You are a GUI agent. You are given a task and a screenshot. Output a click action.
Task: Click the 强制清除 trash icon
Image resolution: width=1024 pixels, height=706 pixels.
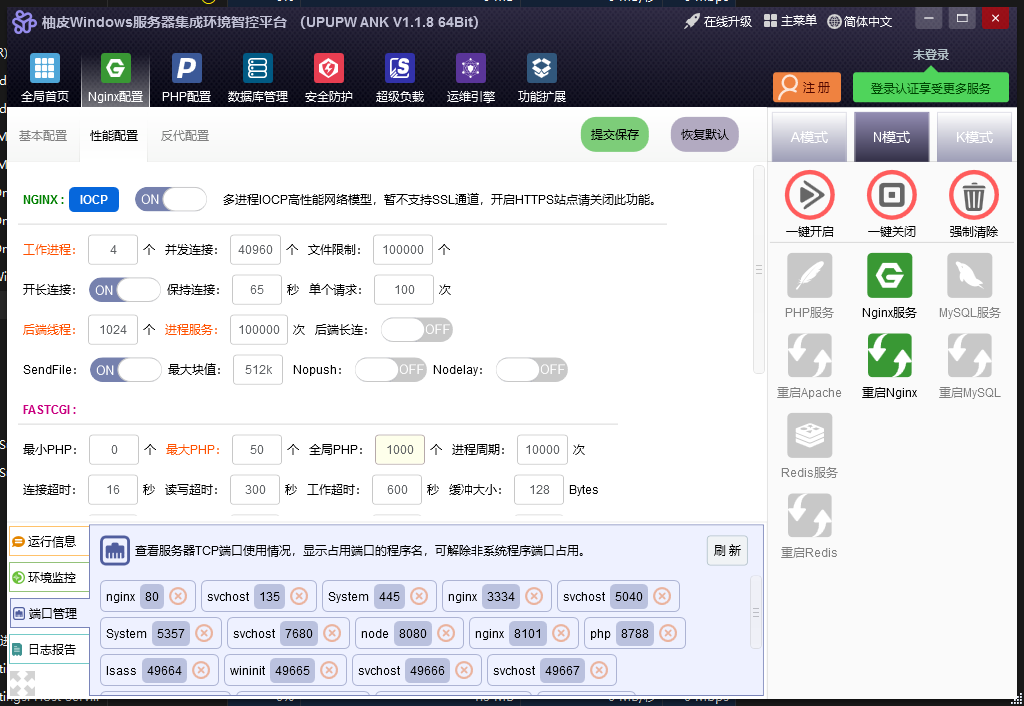coord(973,195)
